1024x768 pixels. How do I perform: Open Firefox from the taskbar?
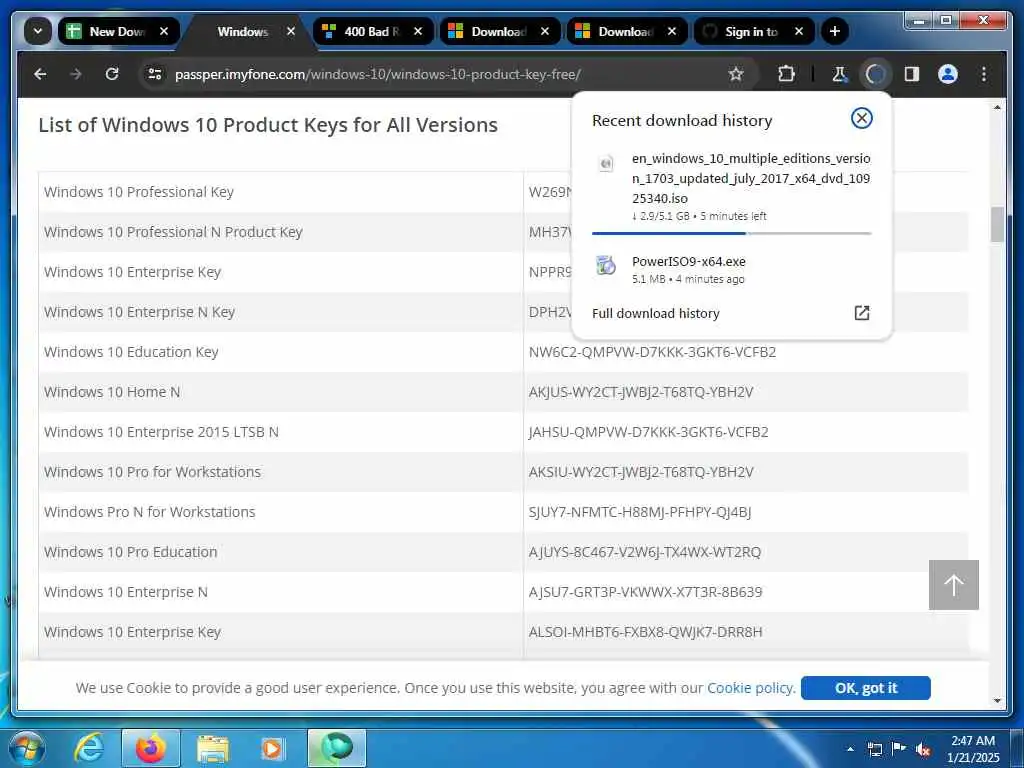coord(151,748)
